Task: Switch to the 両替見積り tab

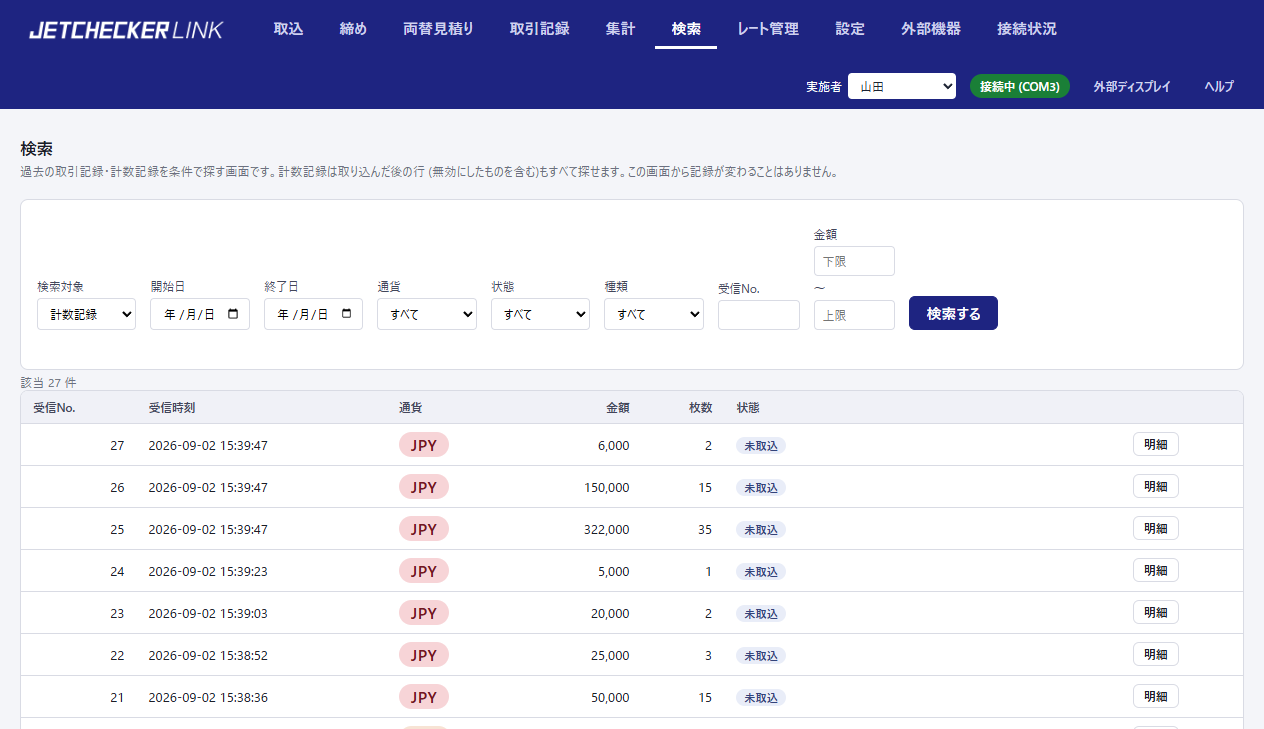Action: click(x=438, y=29)
